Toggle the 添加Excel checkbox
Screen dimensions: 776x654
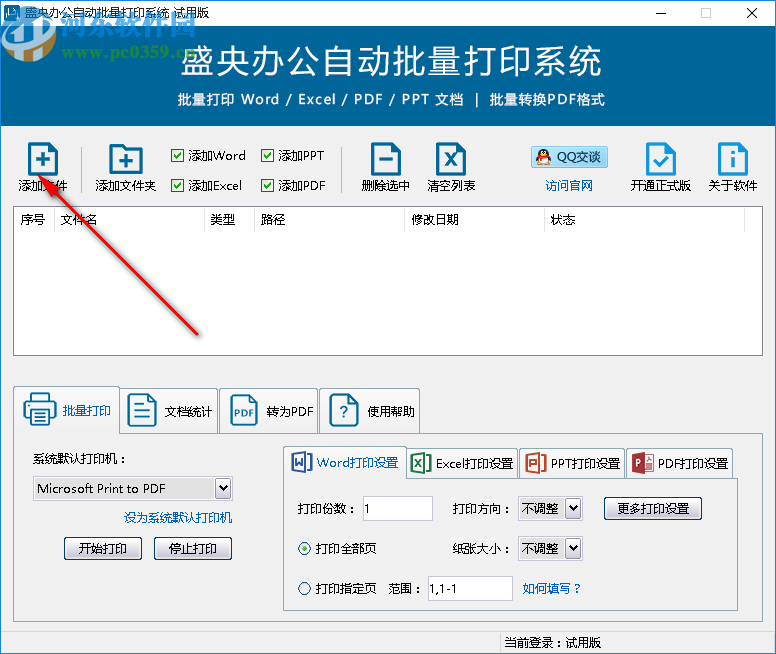click(177, 186)
